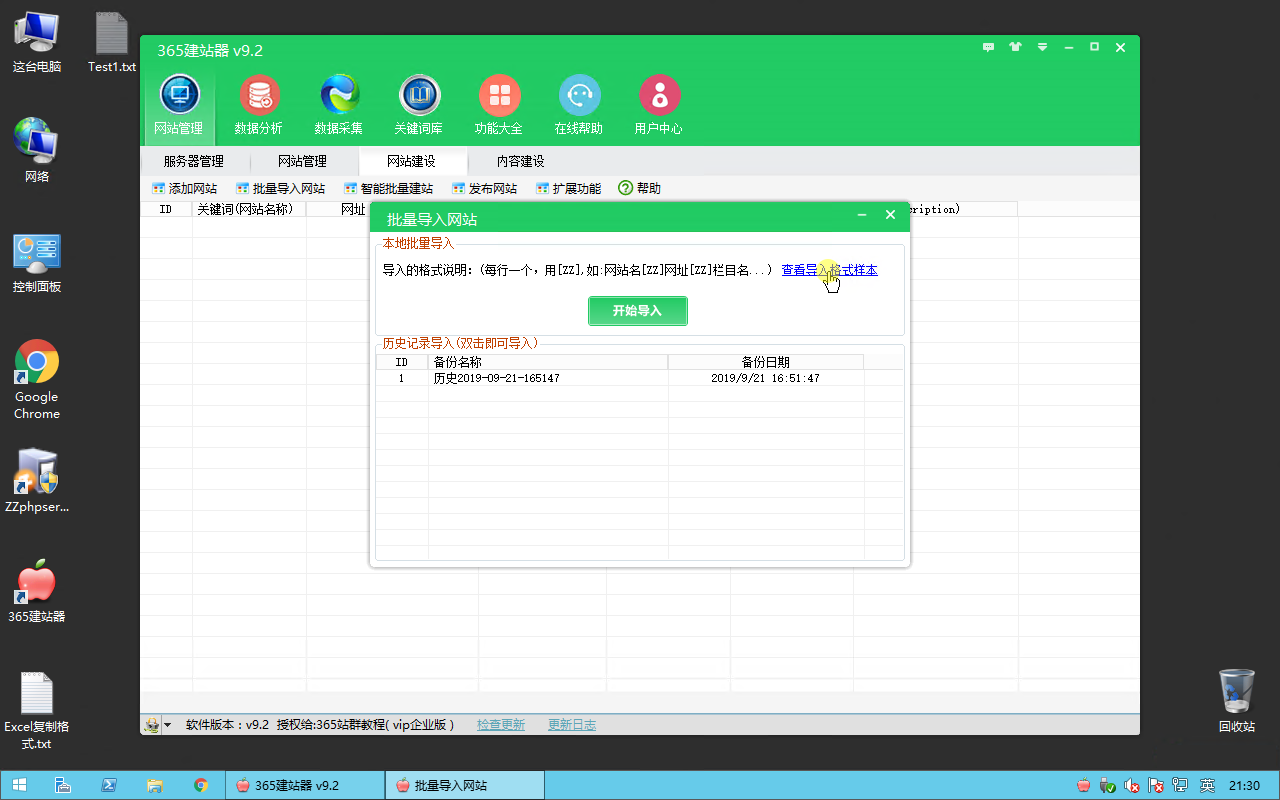Click 智能批量建站 in the toolbar
1280x800 pixels.
point(388,188)
